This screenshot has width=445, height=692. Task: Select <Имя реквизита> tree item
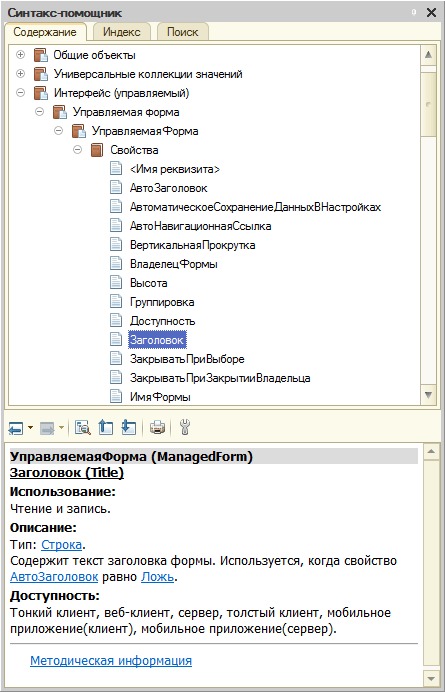coord(175,169)
